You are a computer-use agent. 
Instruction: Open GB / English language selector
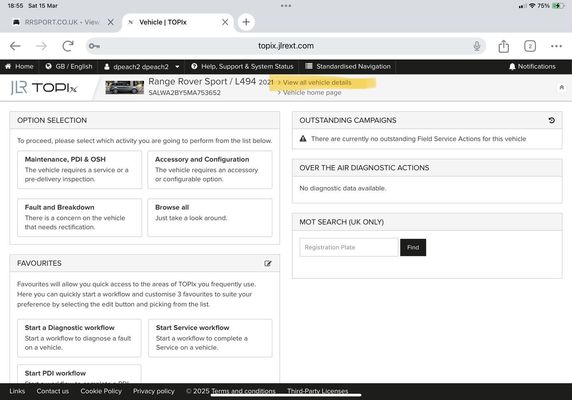pyautogui.click(x=69, y=66)
